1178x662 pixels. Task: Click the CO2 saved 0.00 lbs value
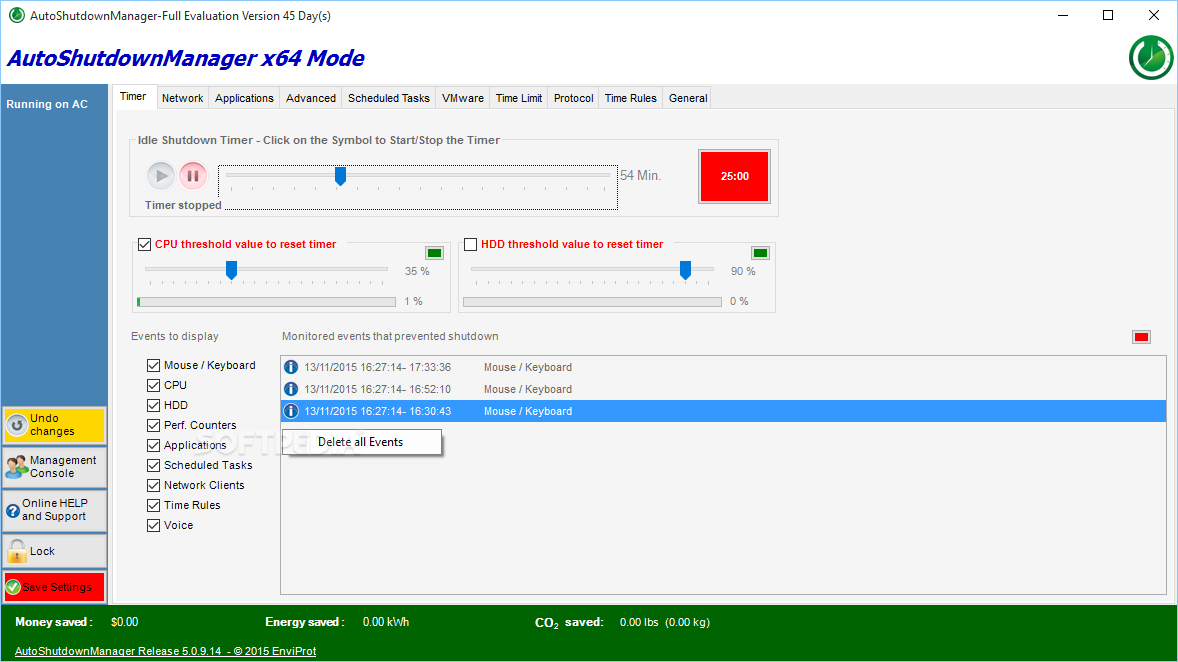click(665, 622)
